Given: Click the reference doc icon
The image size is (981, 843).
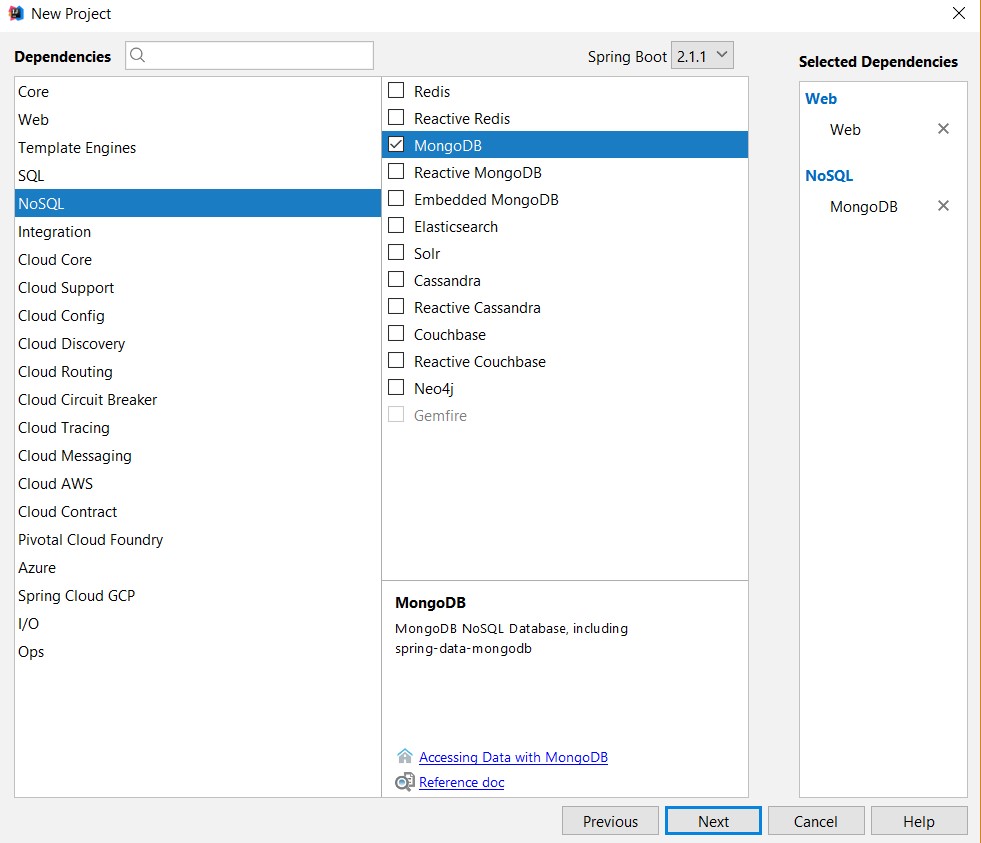Looking at the screenshot, I should pyautogui.click(x=405, y=782).
